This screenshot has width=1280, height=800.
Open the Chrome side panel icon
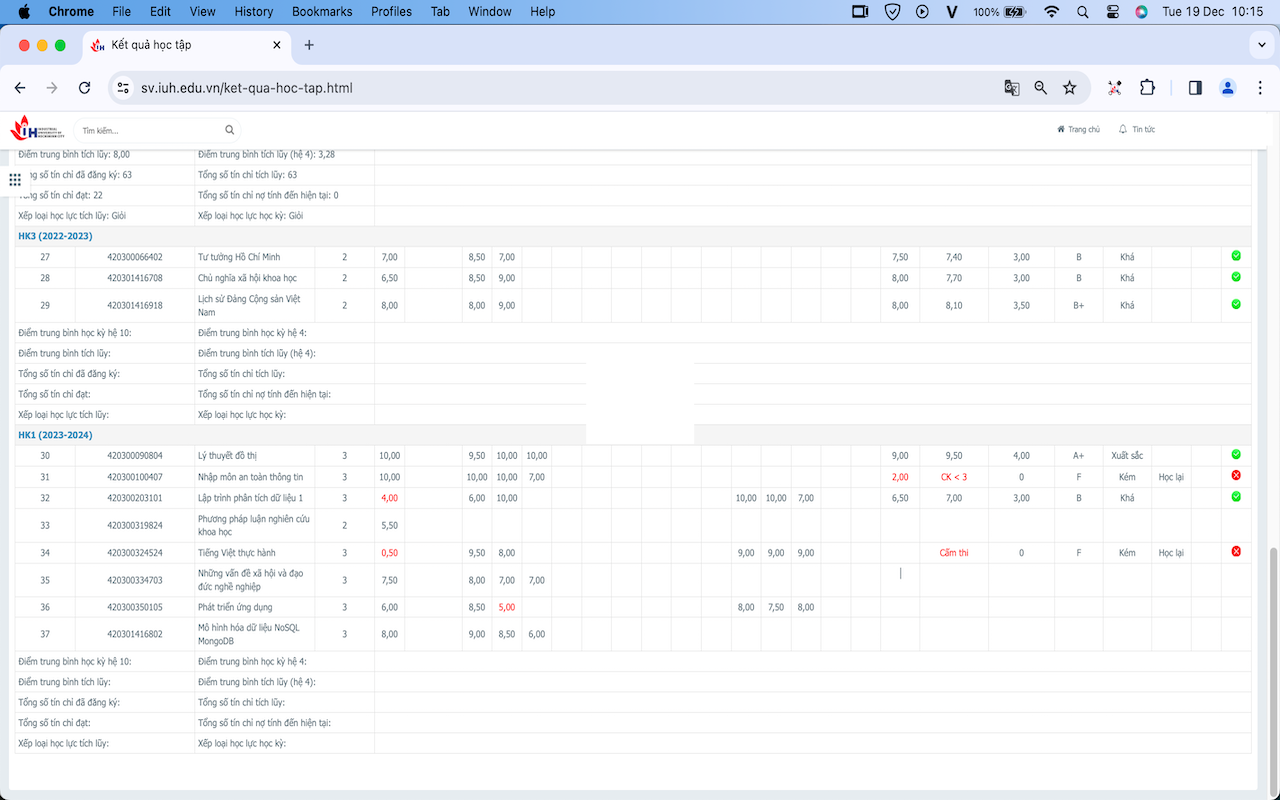pyautogui.click(x=1194, y=88)
